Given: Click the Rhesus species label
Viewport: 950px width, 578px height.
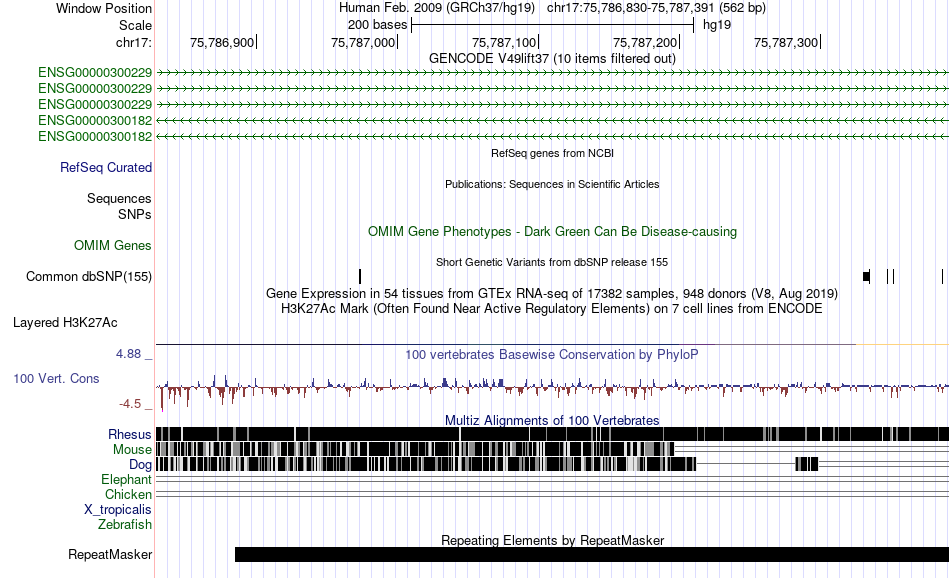Looking at the screenshot, I should (x=130, y=434).
